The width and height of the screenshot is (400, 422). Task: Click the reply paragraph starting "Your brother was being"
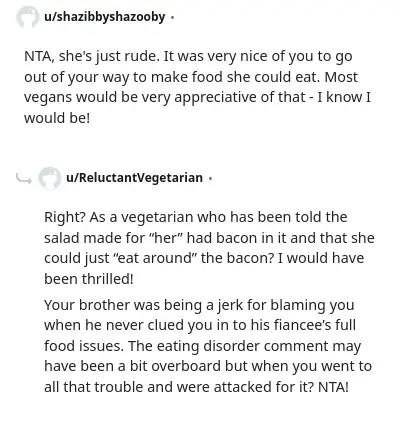(208, 346)
